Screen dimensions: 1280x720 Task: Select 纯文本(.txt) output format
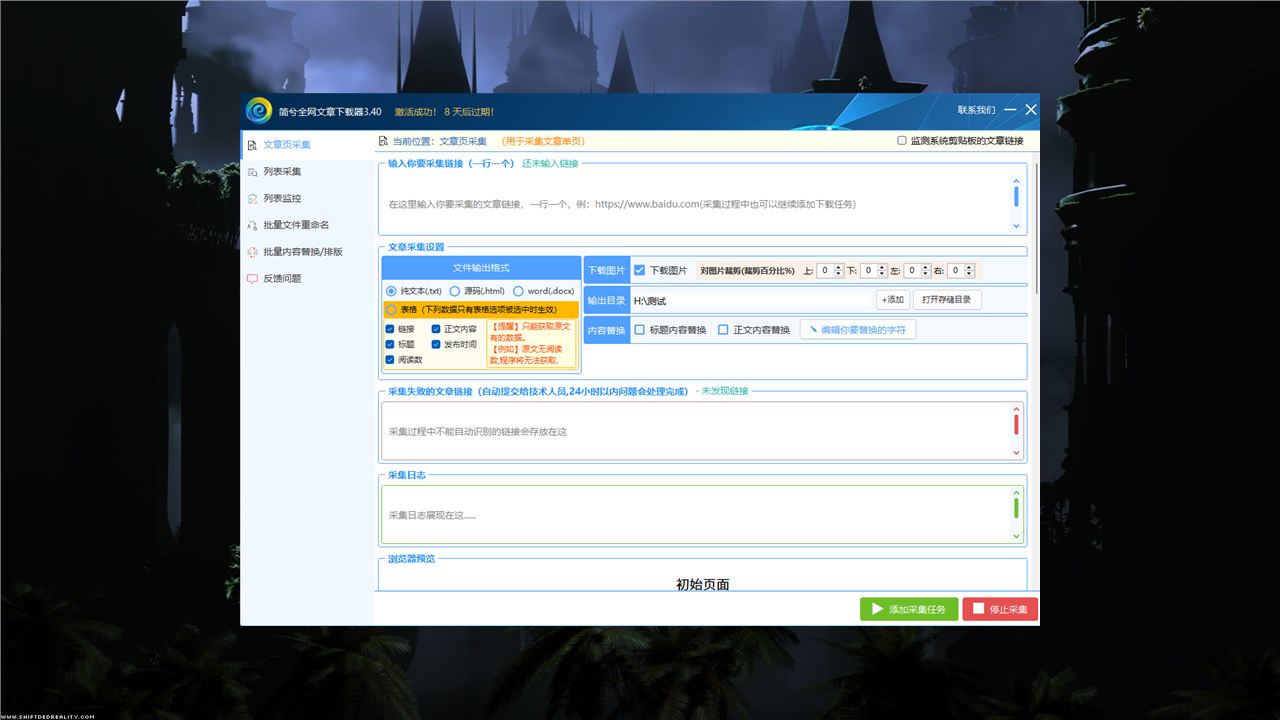391,291
